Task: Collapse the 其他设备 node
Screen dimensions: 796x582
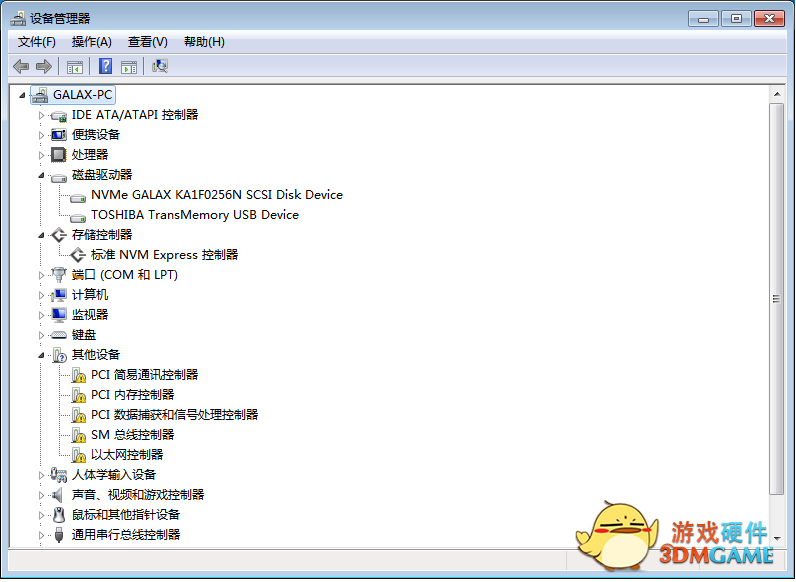Action: (x=41, y=355)
